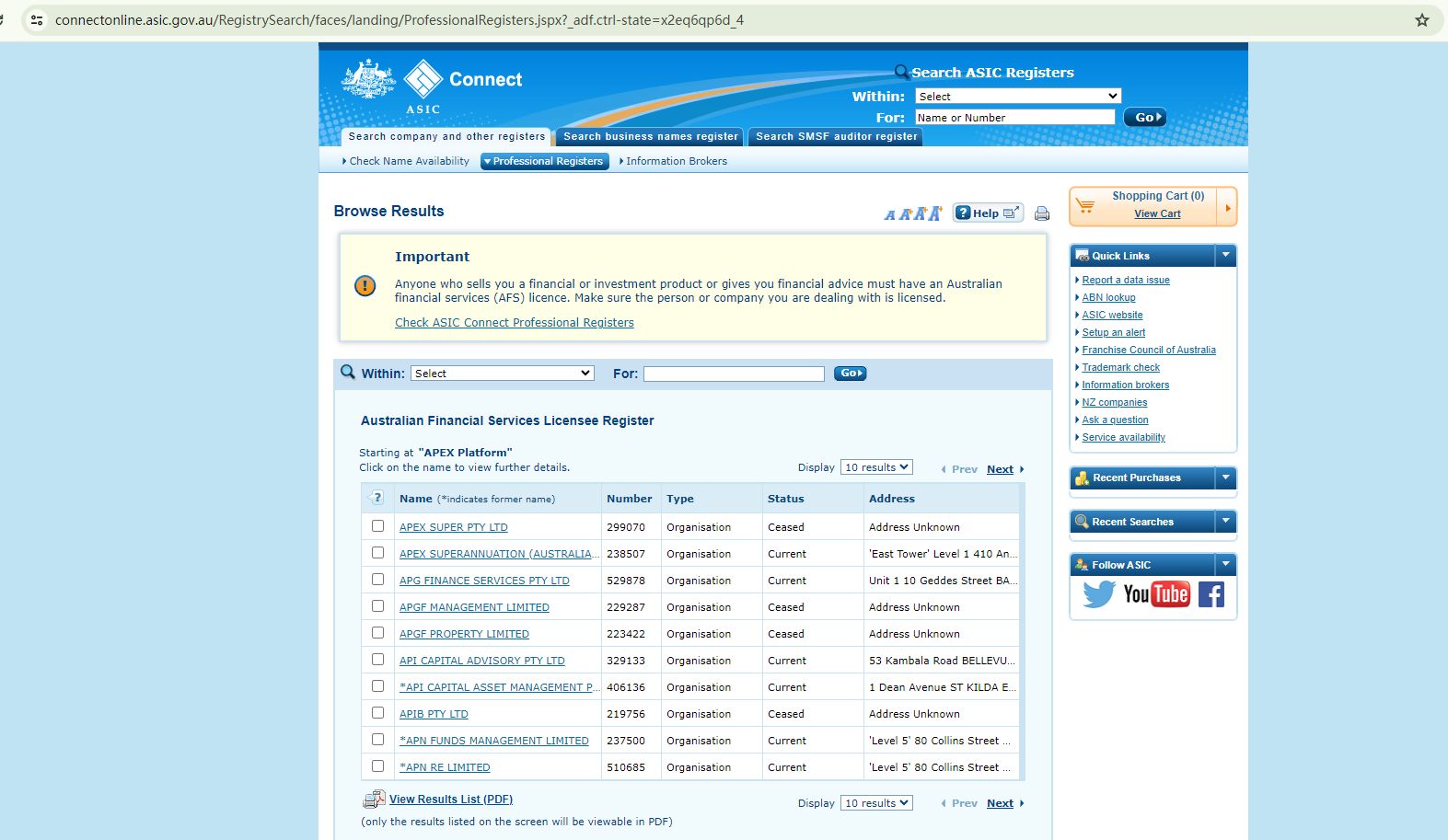Screen dimensions: 1448x840
Task: Click the Quick Links panel icon
Action: [x=1082, y=256]
